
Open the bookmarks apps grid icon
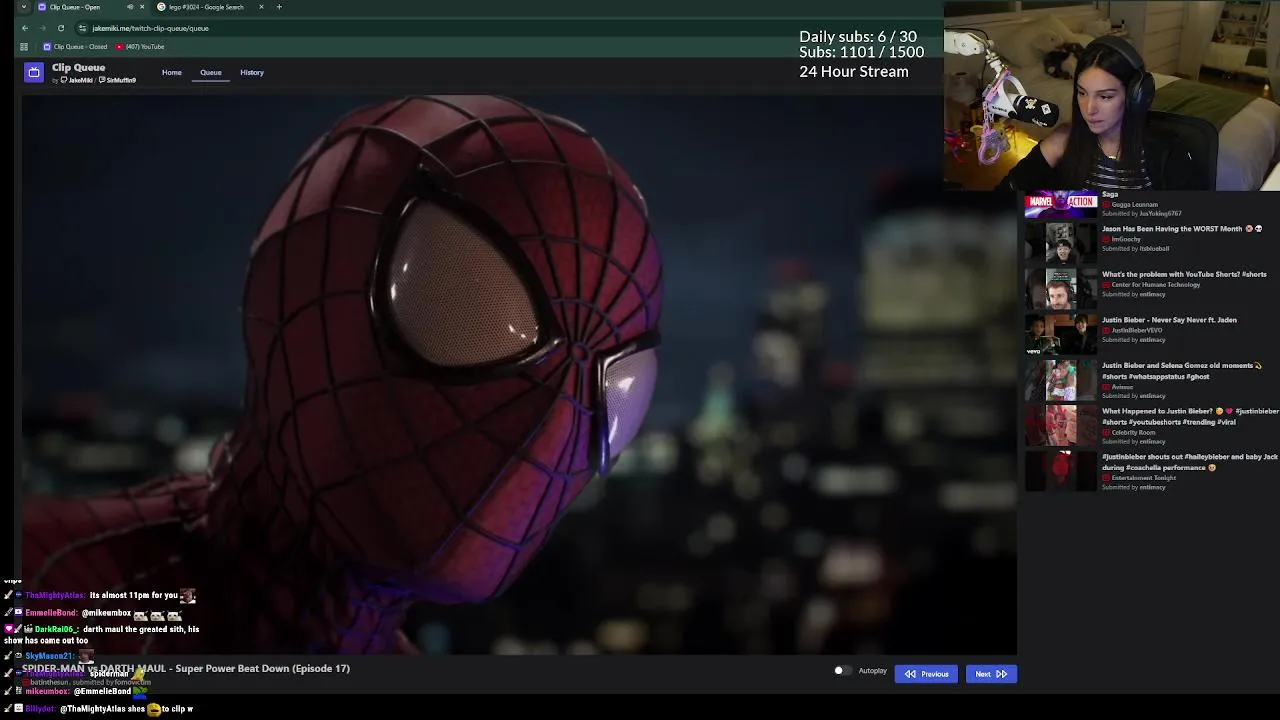[x=24, y=46]
